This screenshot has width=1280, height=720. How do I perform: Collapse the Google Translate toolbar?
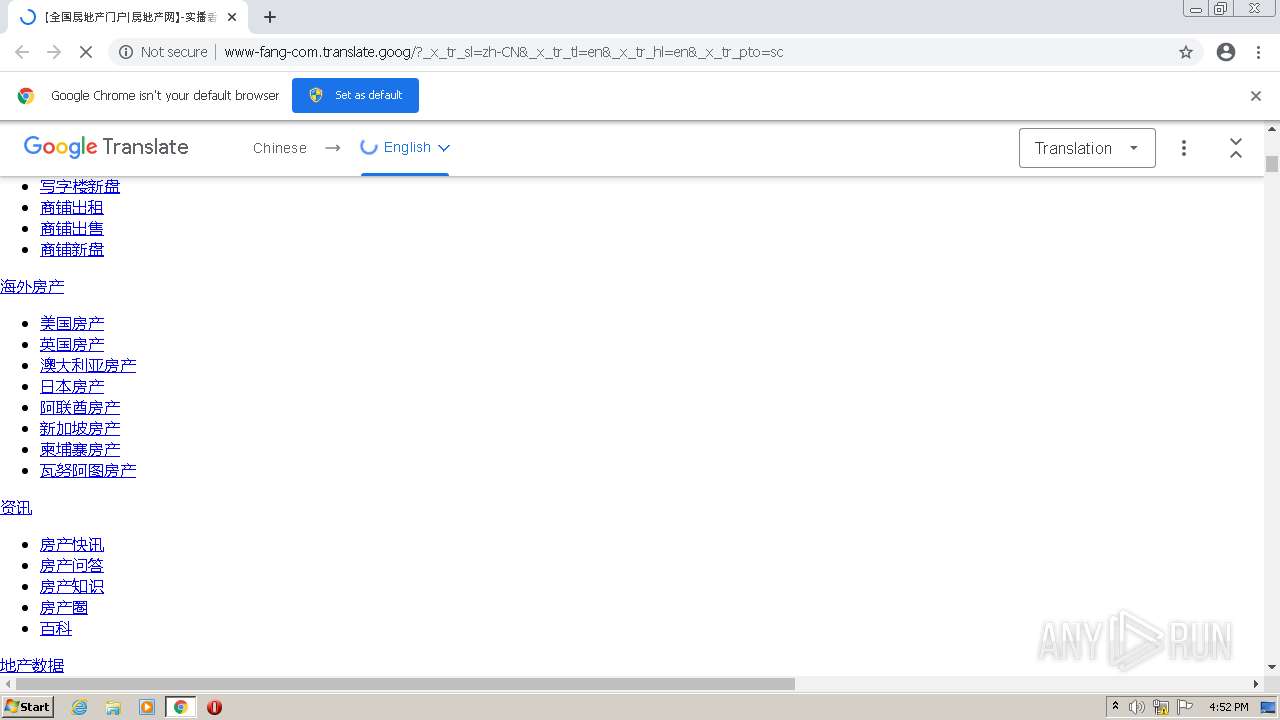[x=1236, y=148]
